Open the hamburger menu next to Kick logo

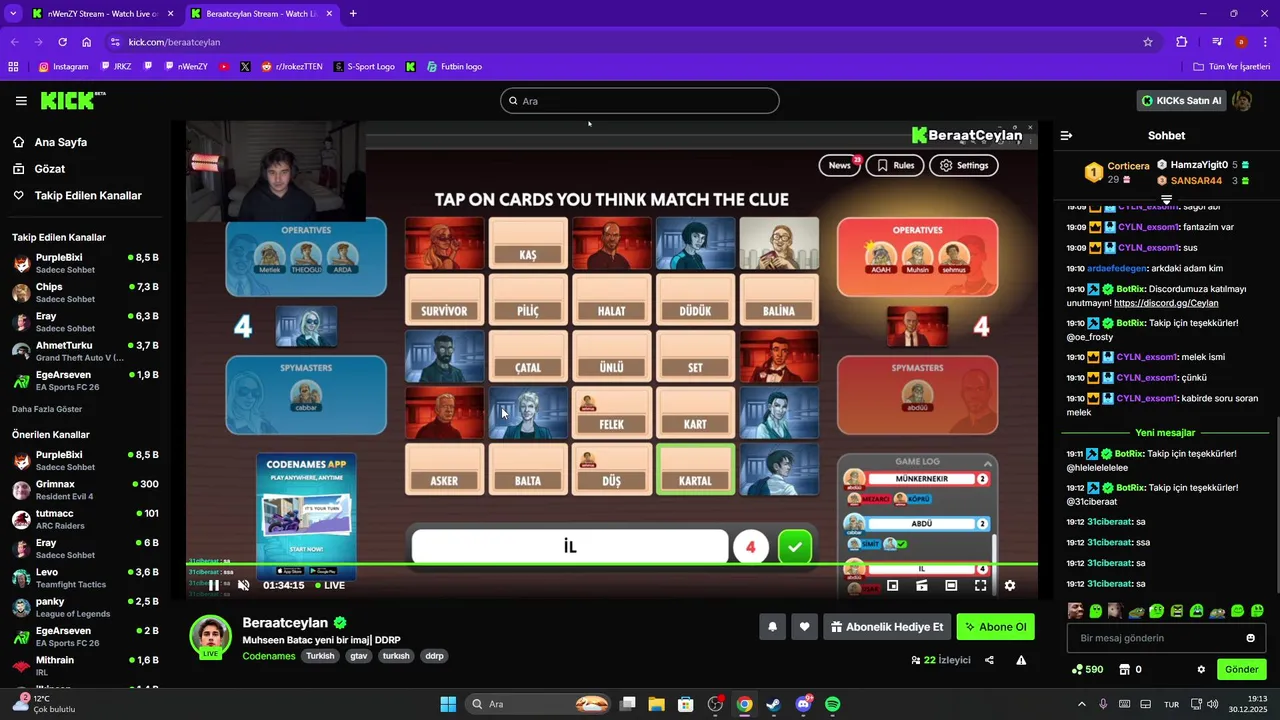coord(21,101)
